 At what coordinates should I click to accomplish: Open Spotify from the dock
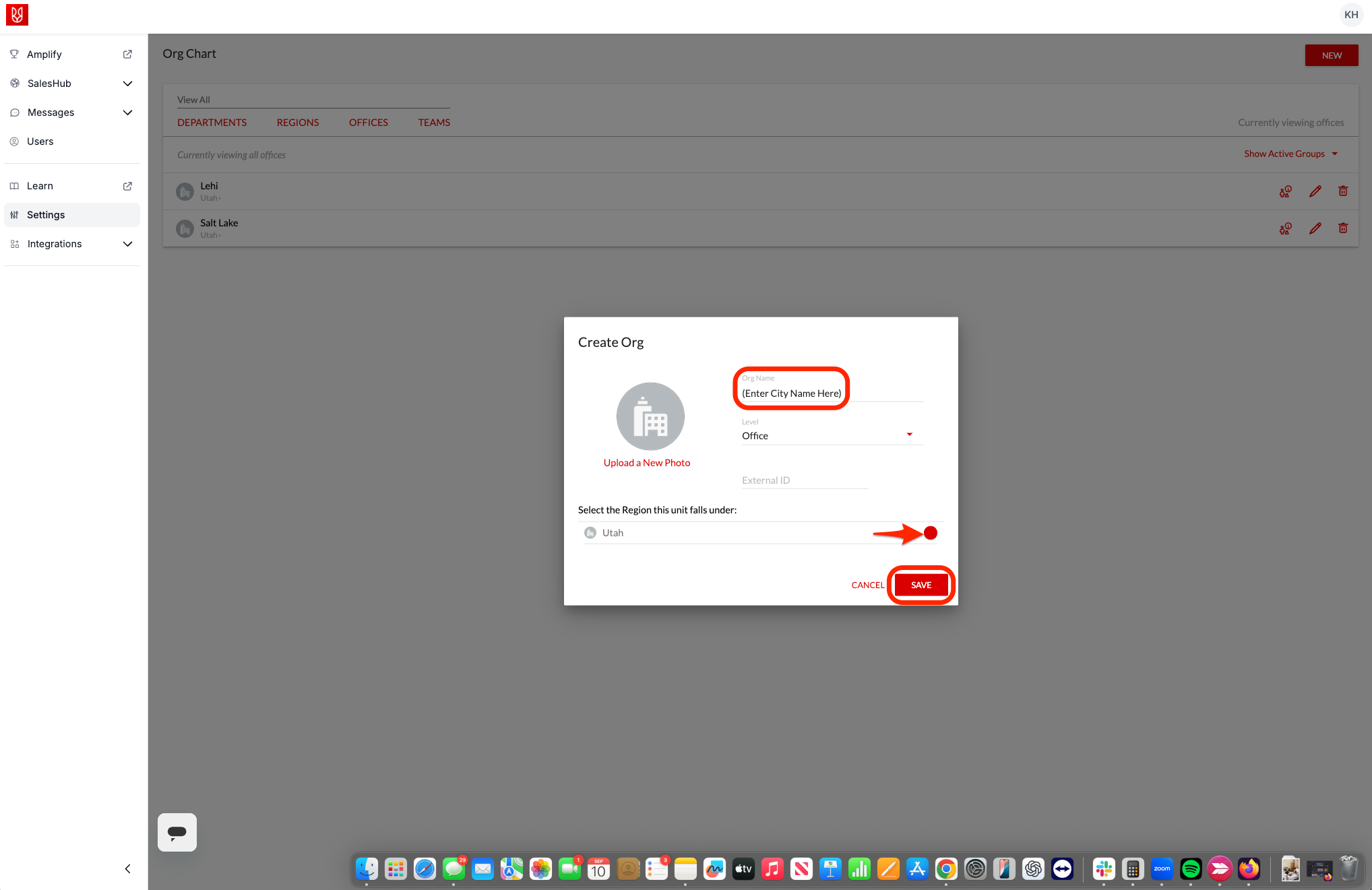coord(1191,869)
